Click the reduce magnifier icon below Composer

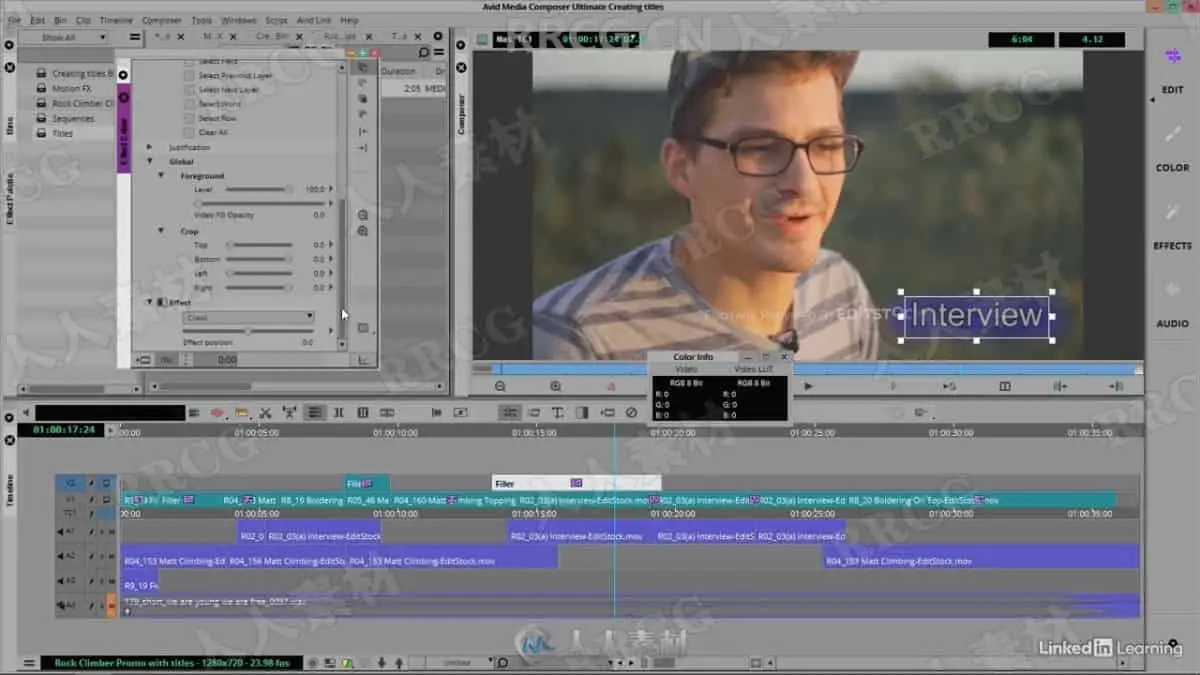pyautogui.click(x=500, y=386)
